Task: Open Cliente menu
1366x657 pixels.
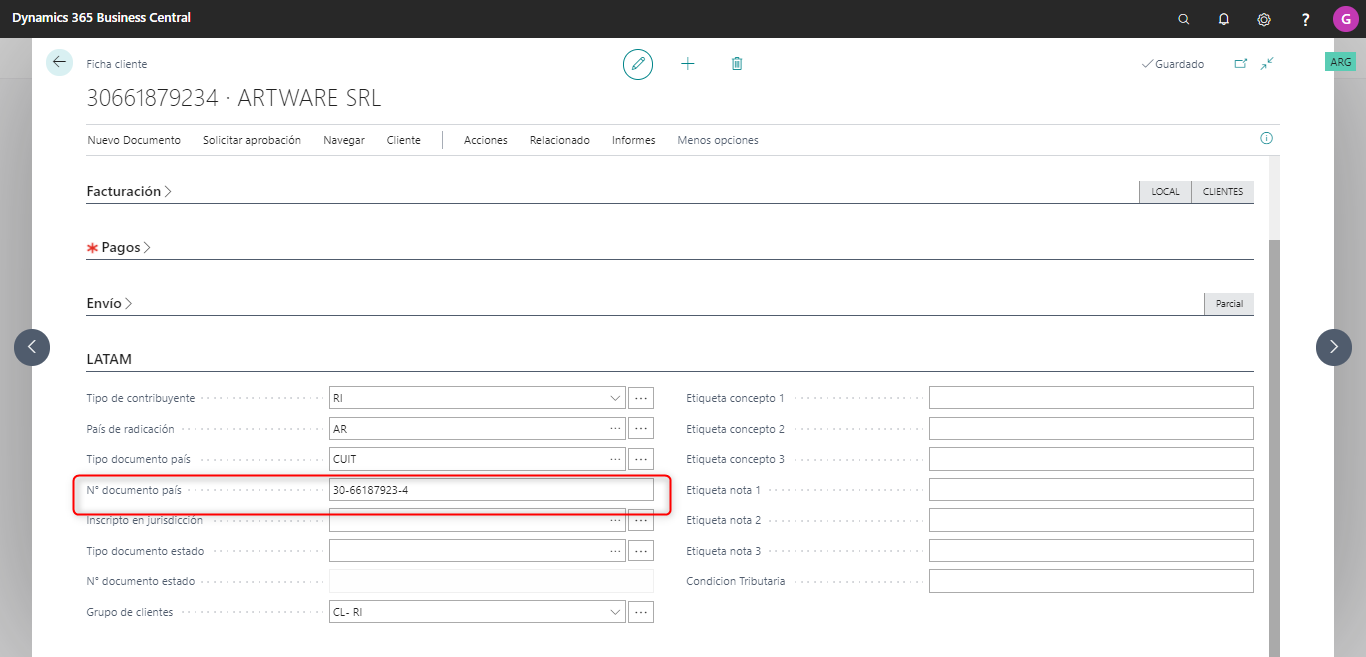Action: point(404,140)
